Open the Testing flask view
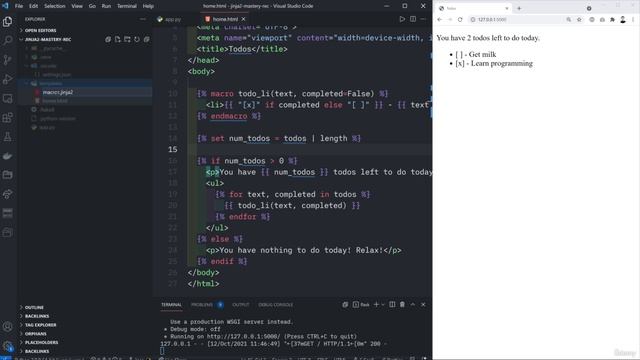640x360 pixels. pos(7,137)
